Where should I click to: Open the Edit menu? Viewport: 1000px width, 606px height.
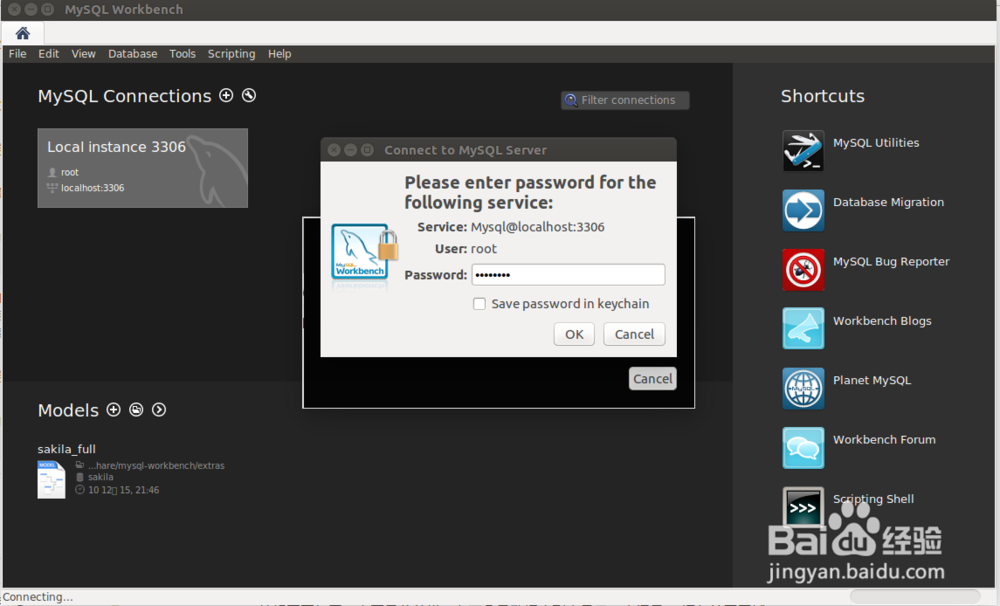(48, 54)
